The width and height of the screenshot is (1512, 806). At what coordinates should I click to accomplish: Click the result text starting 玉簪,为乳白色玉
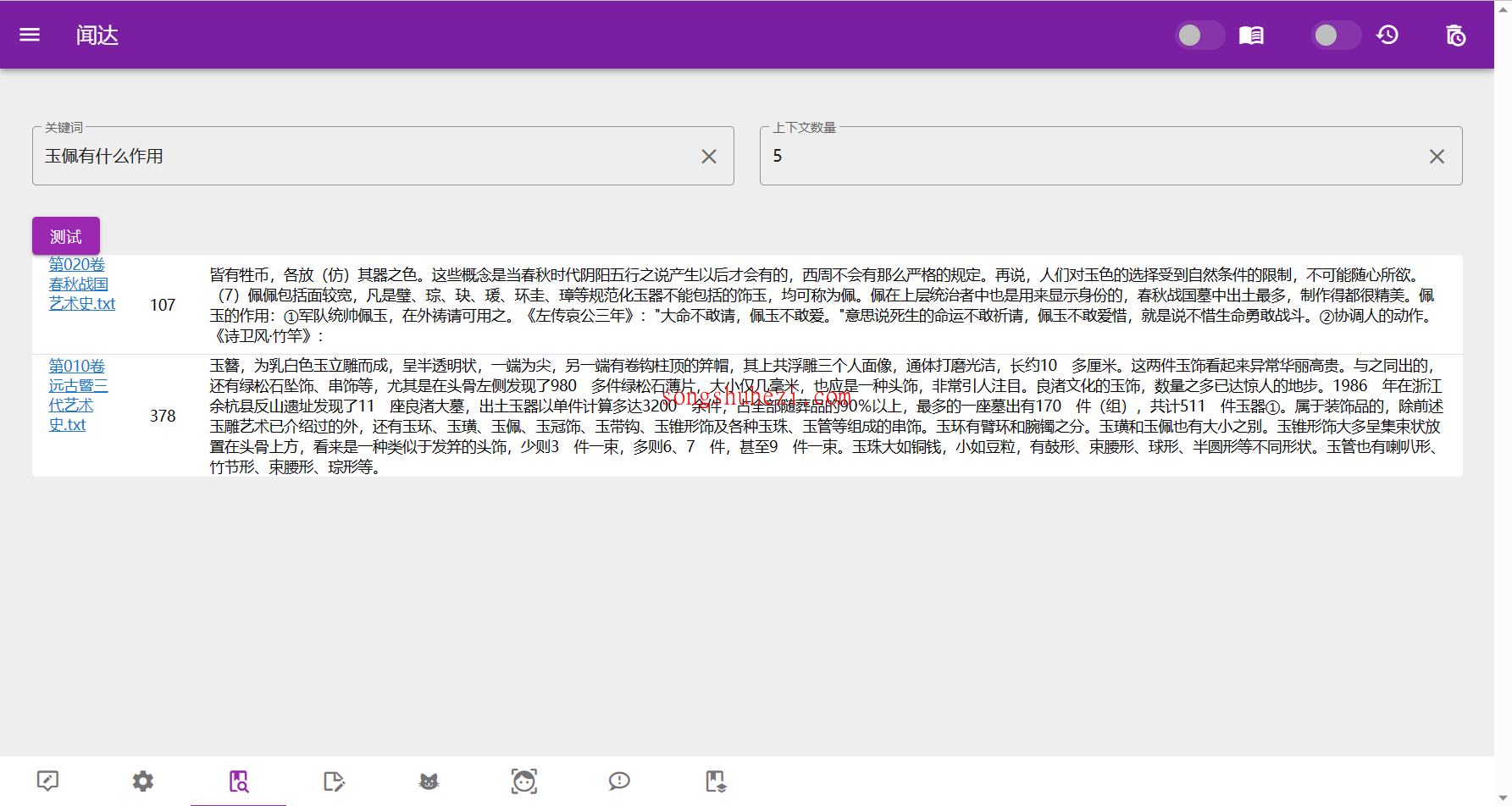coord(826,416)
